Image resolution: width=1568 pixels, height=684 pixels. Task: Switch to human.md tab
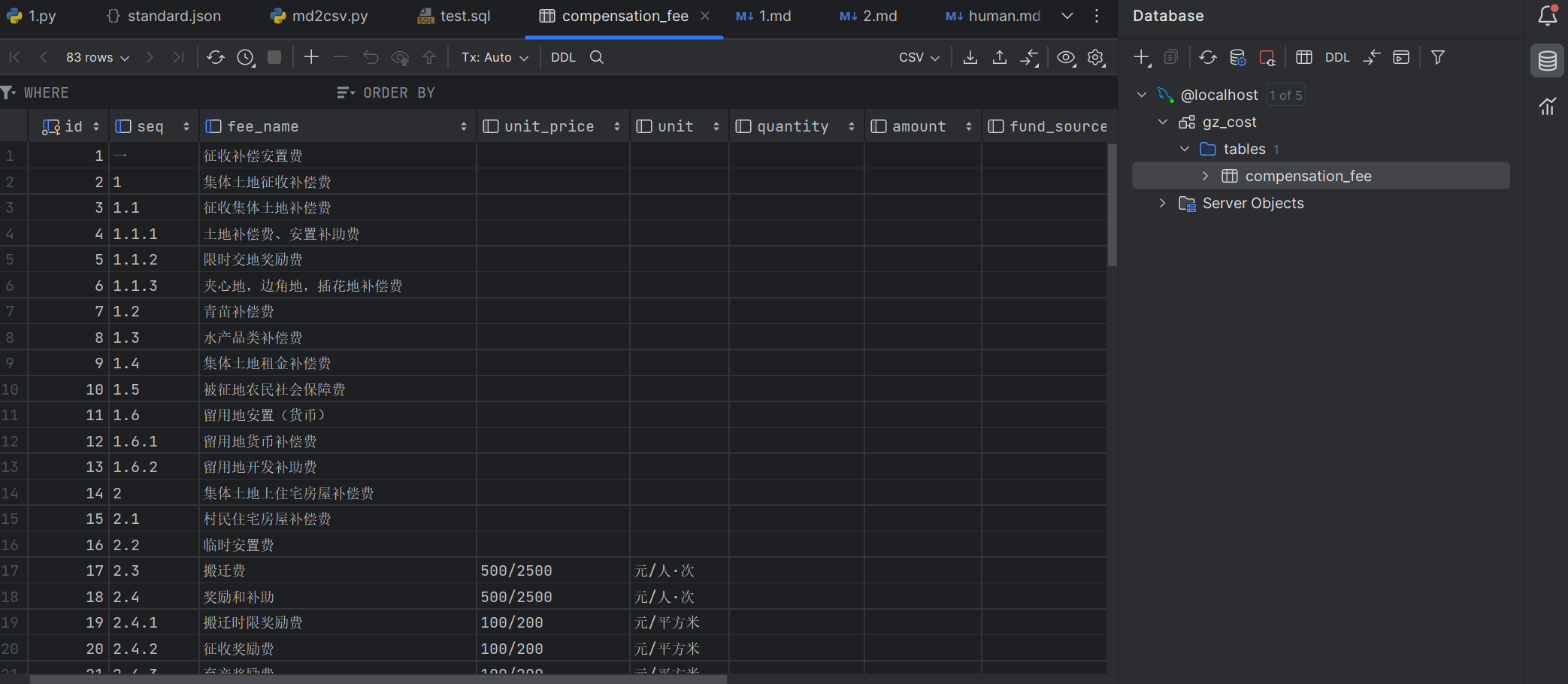click(992, 16)
